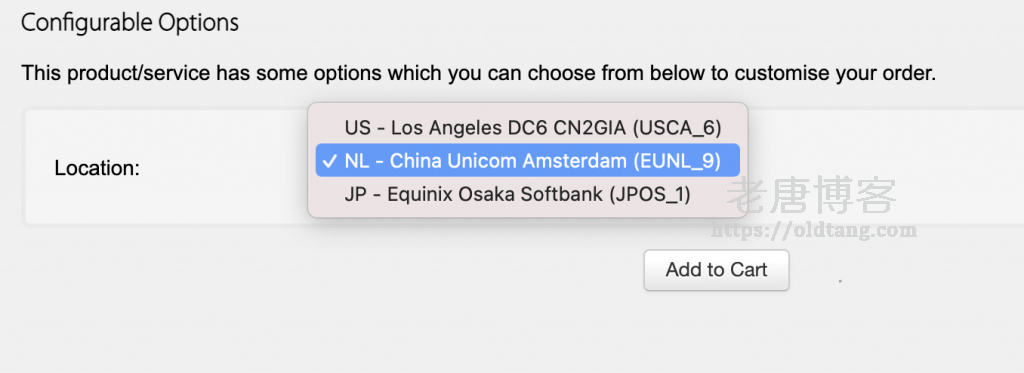
Task: Click the USCA_6 datacenter code
Action: click(x=677, y=128)
